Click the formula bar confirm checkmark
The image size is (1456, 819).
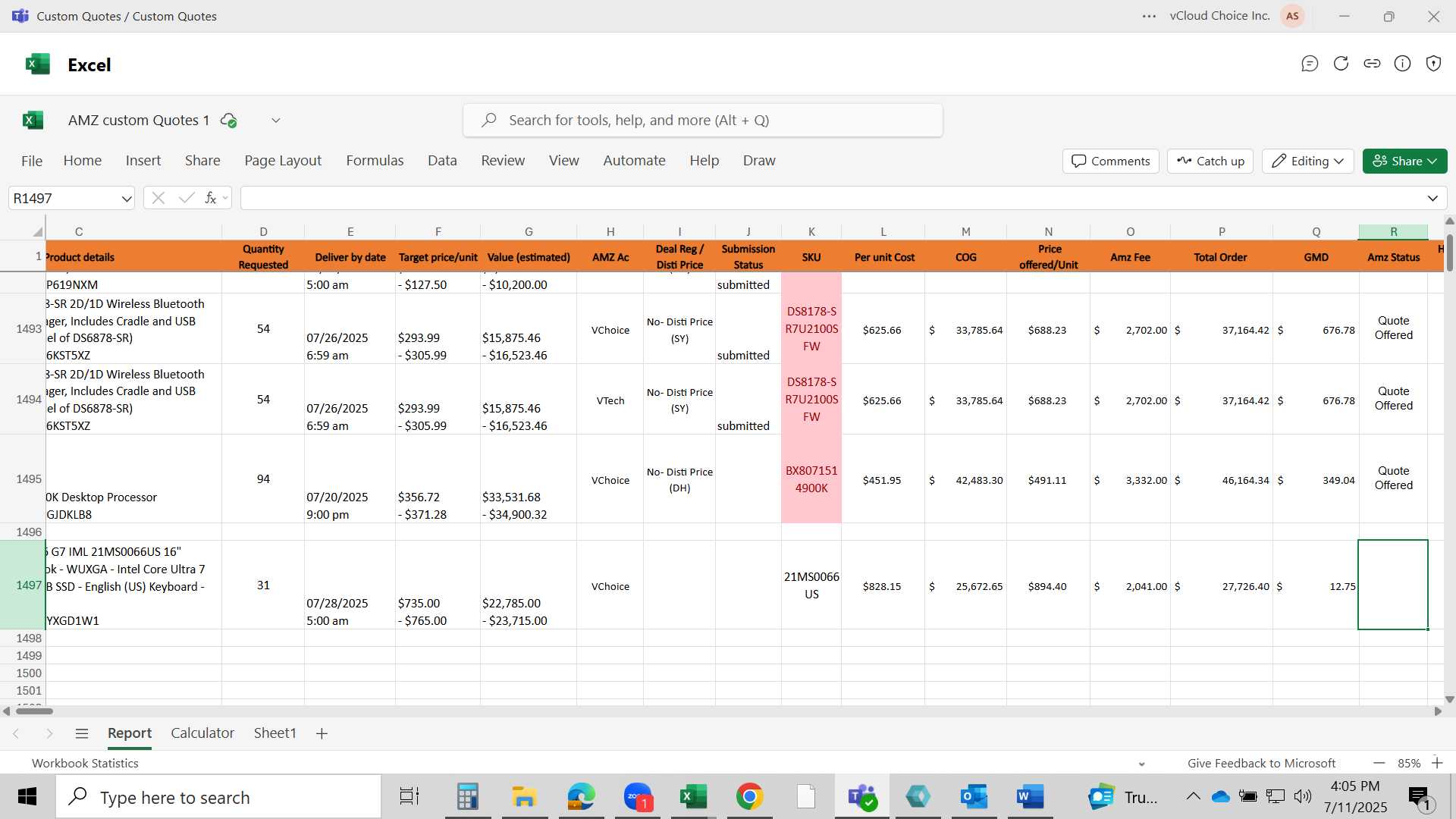[x=186, y=198]
